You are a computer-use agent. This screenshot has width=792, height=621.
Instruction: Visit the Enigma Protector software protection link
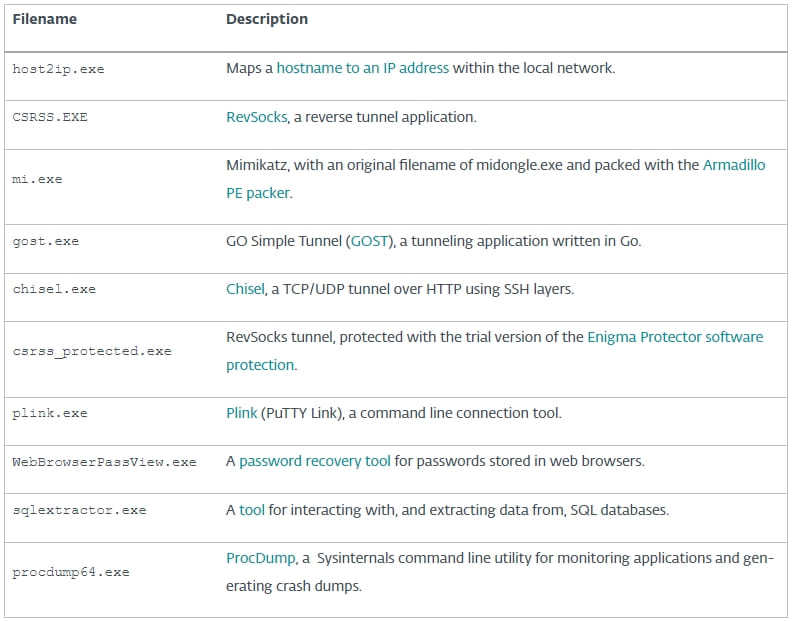[x=675, y=337]
